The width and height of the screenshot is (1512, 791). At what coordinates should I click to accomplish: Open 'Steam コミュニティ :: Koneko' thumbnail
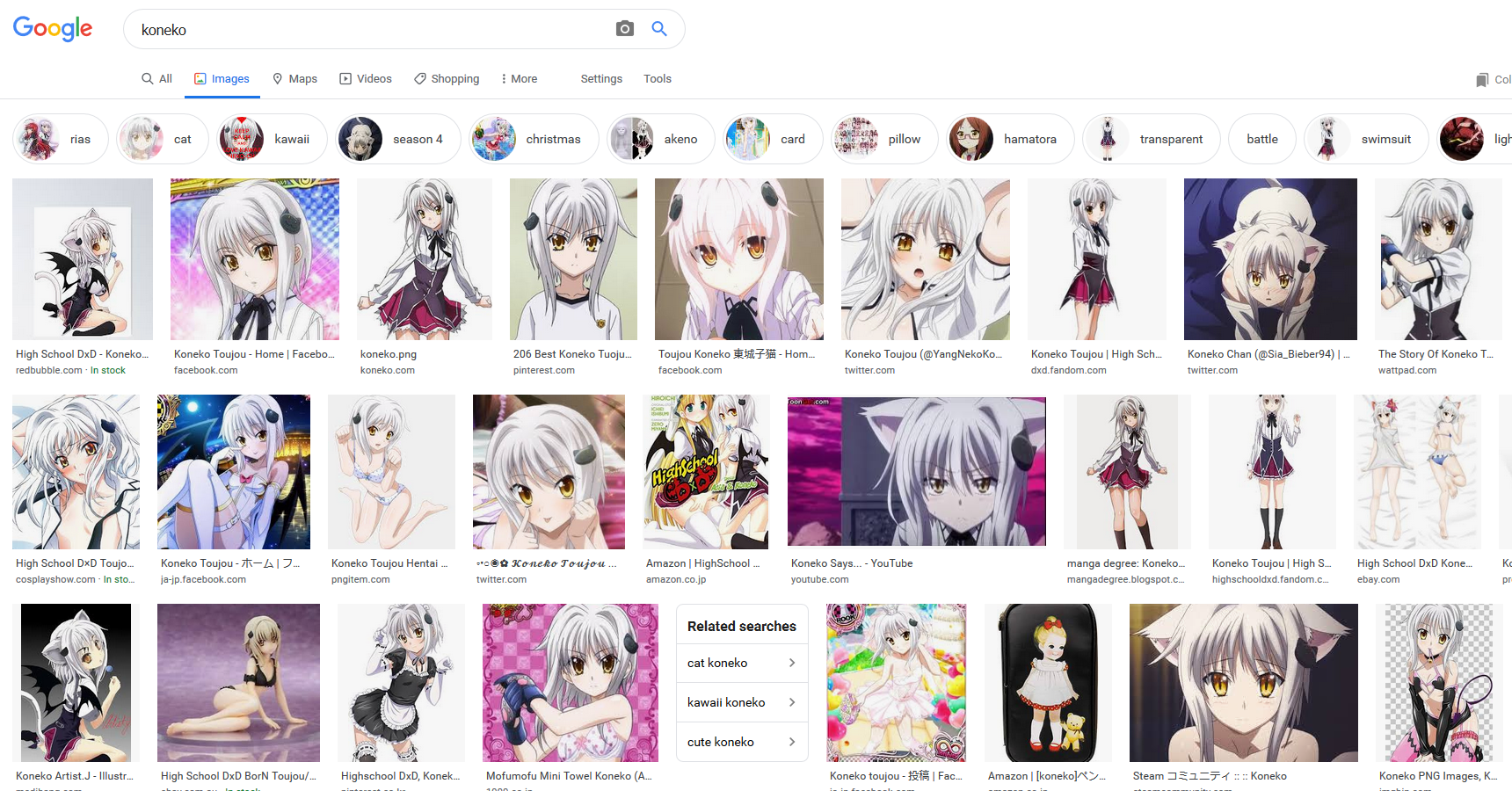tap(1244, 683)
